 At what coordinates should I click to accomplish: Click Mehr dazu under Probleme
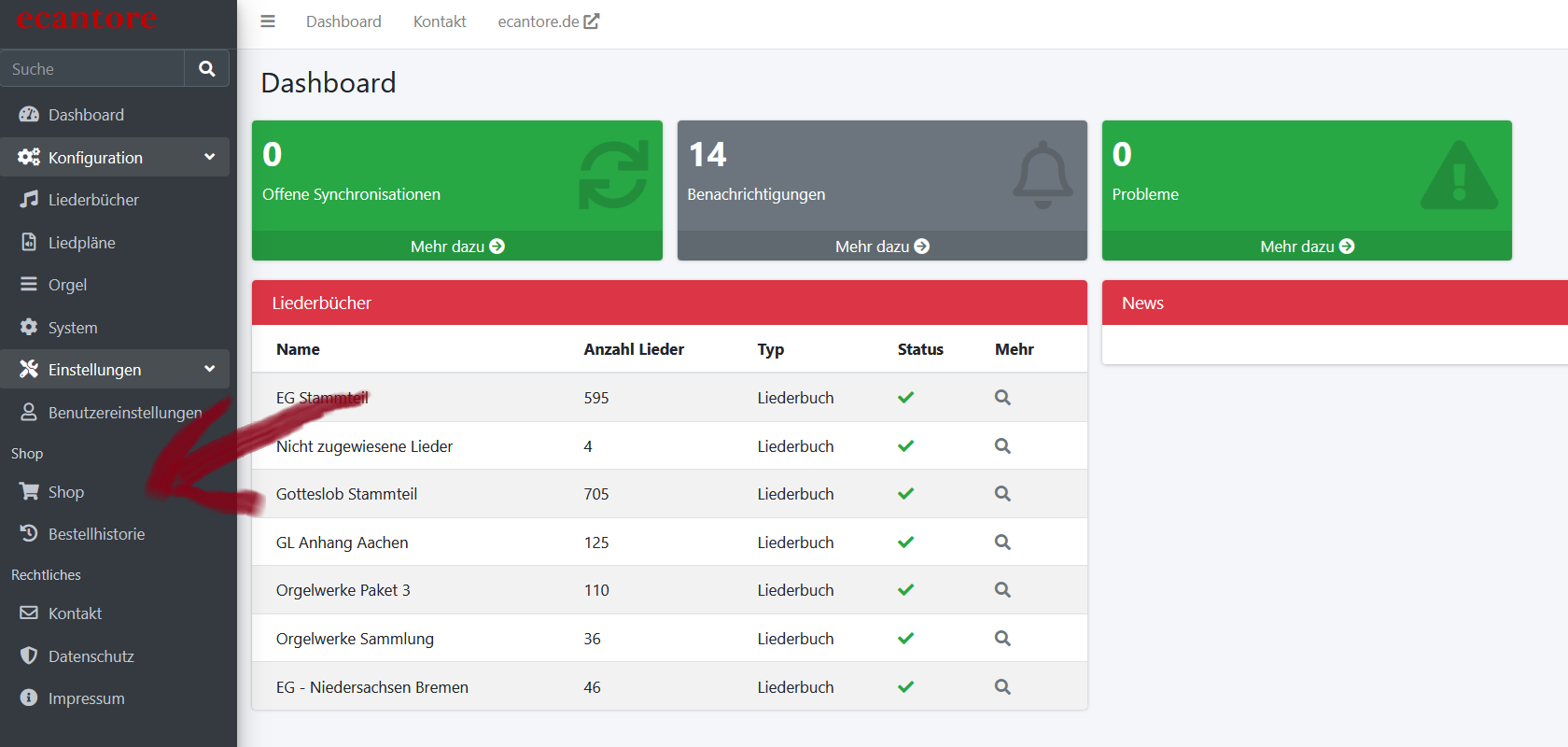click(1307, 247)
